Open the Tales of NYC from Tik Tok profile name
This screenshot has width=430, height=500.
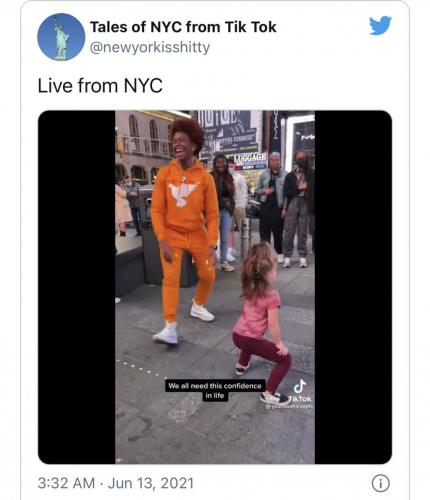point(183,27)
